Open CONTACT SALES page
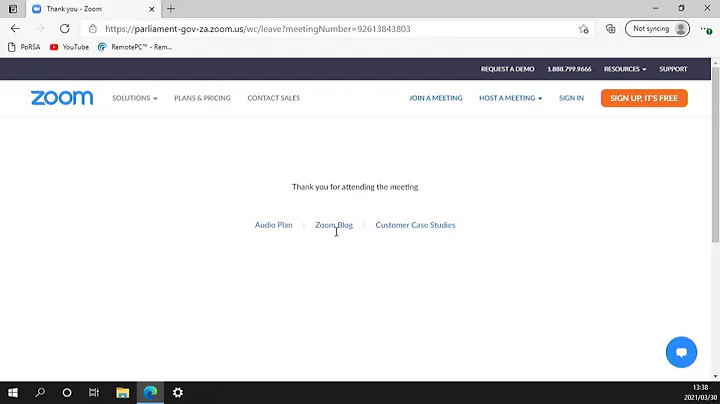 (274, 98)
